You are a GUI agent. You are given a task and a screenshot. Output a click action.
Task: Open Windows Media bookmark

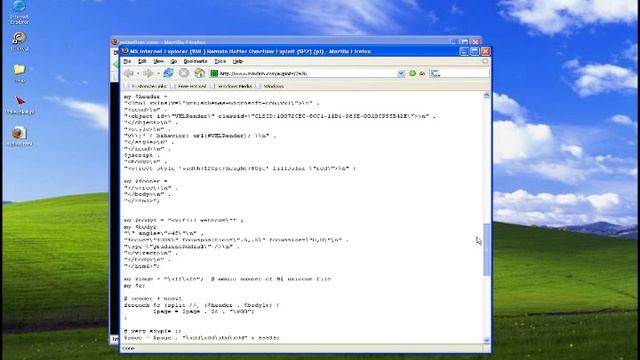[232, 86]
